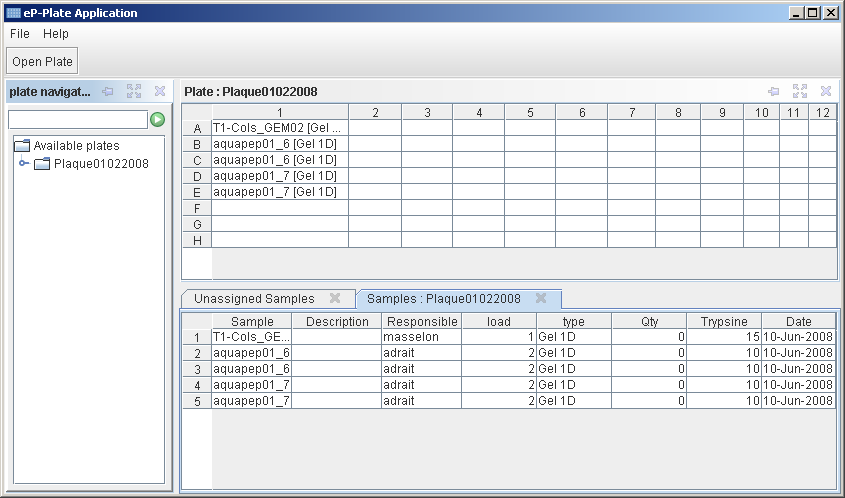Select Plaque01022008 in the plate tree
Image resolution: width=845 pixels, height=498 pixels.
click(101, 163)
